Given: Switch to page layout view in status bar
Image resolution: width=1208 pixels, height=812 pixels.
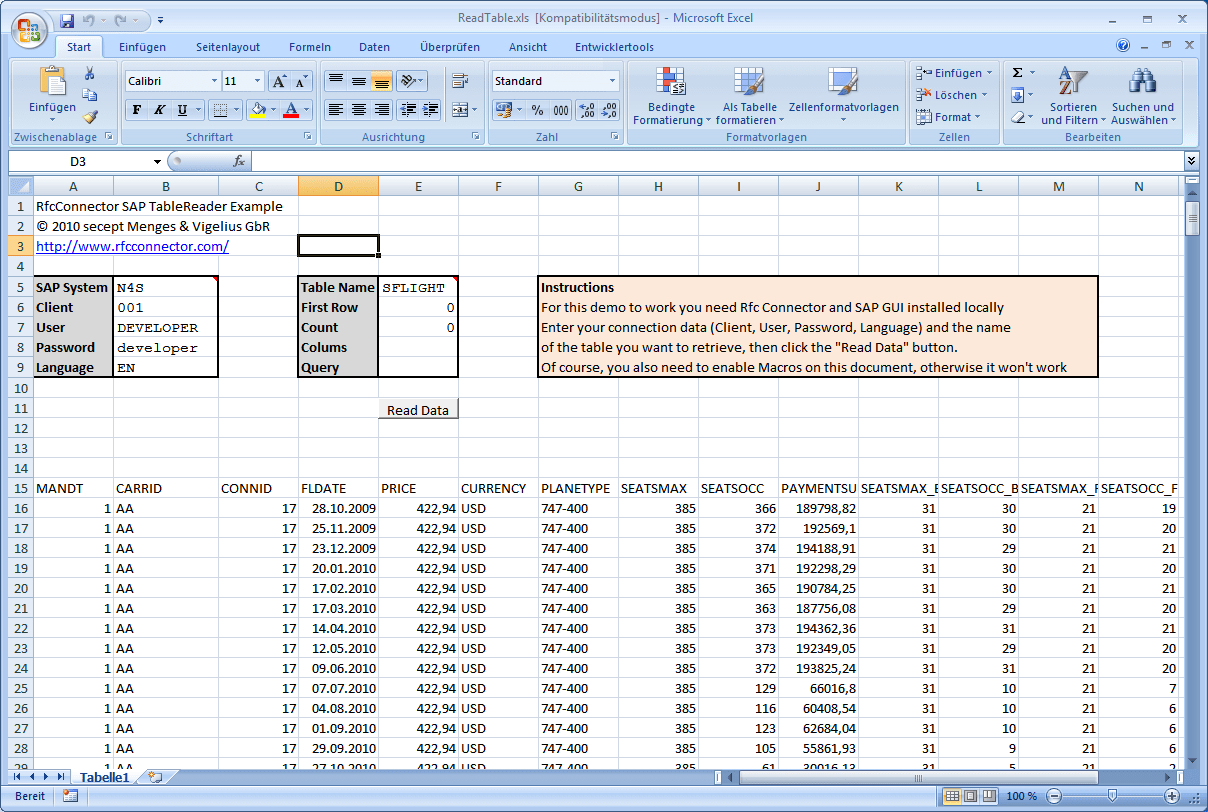Looking at the screenshot, I should [970, 796].
